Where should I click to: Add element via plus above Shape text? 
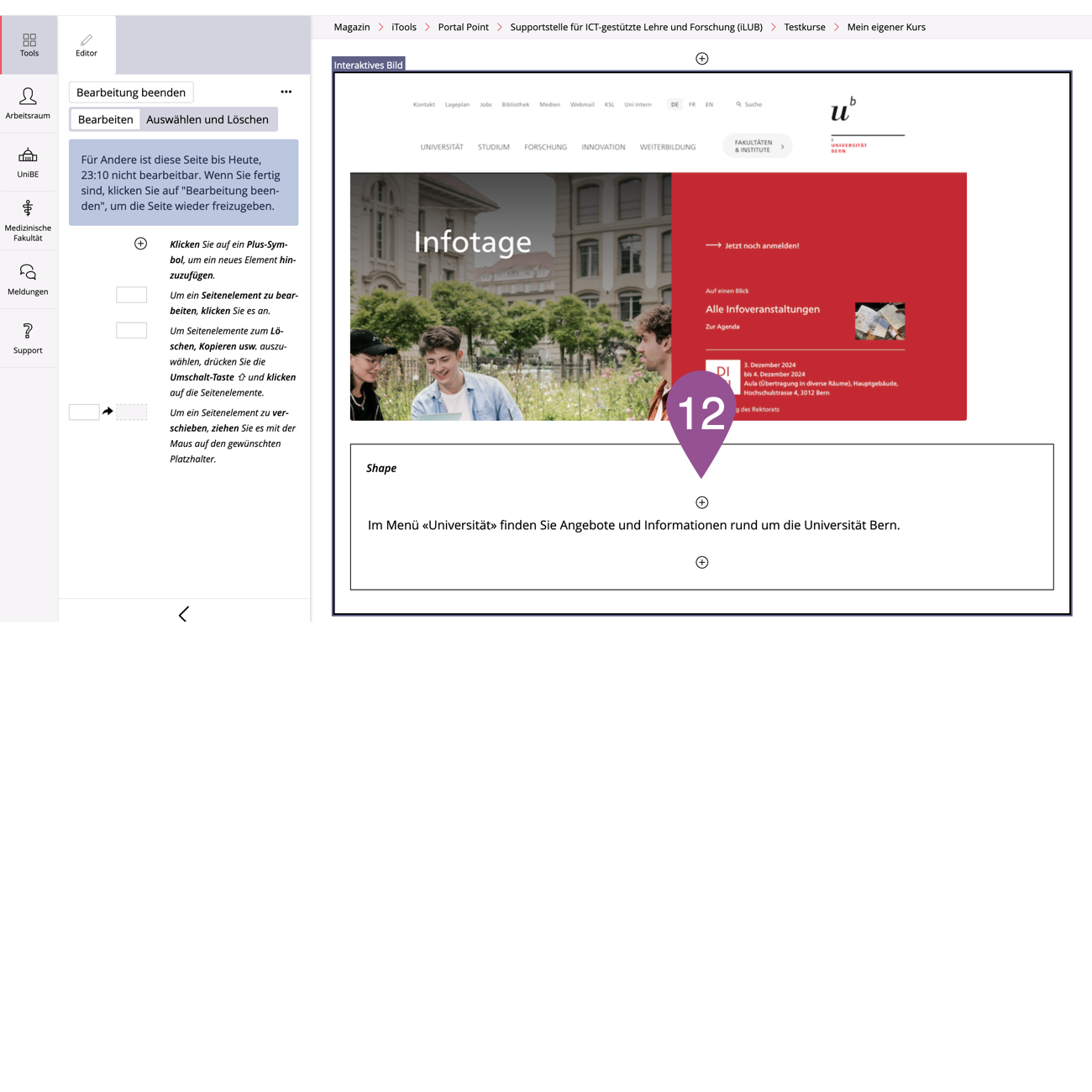(x=702, y=502)
